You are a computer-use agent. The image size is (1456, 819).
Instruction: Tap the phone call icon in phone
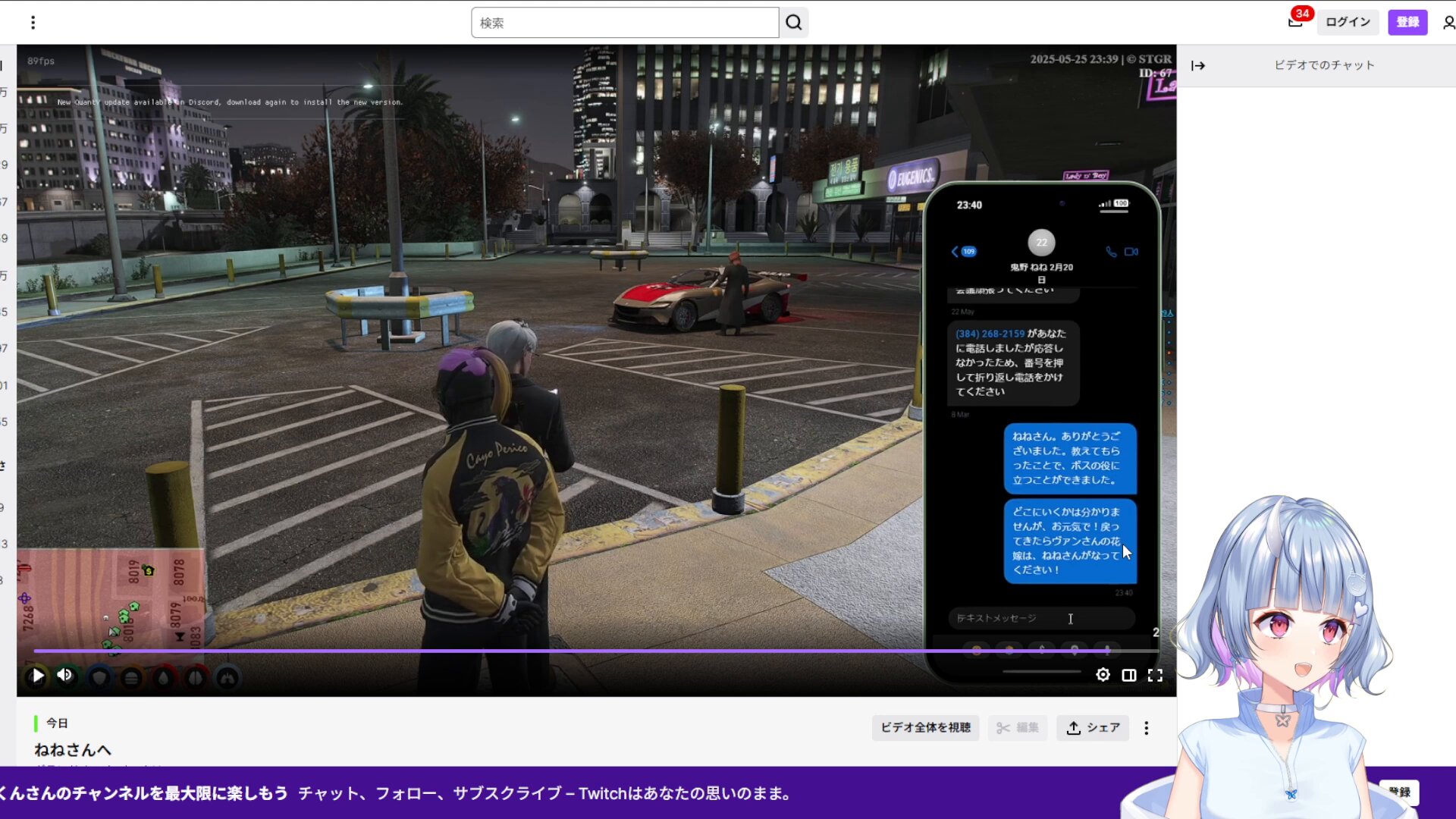coord(1111,252)
